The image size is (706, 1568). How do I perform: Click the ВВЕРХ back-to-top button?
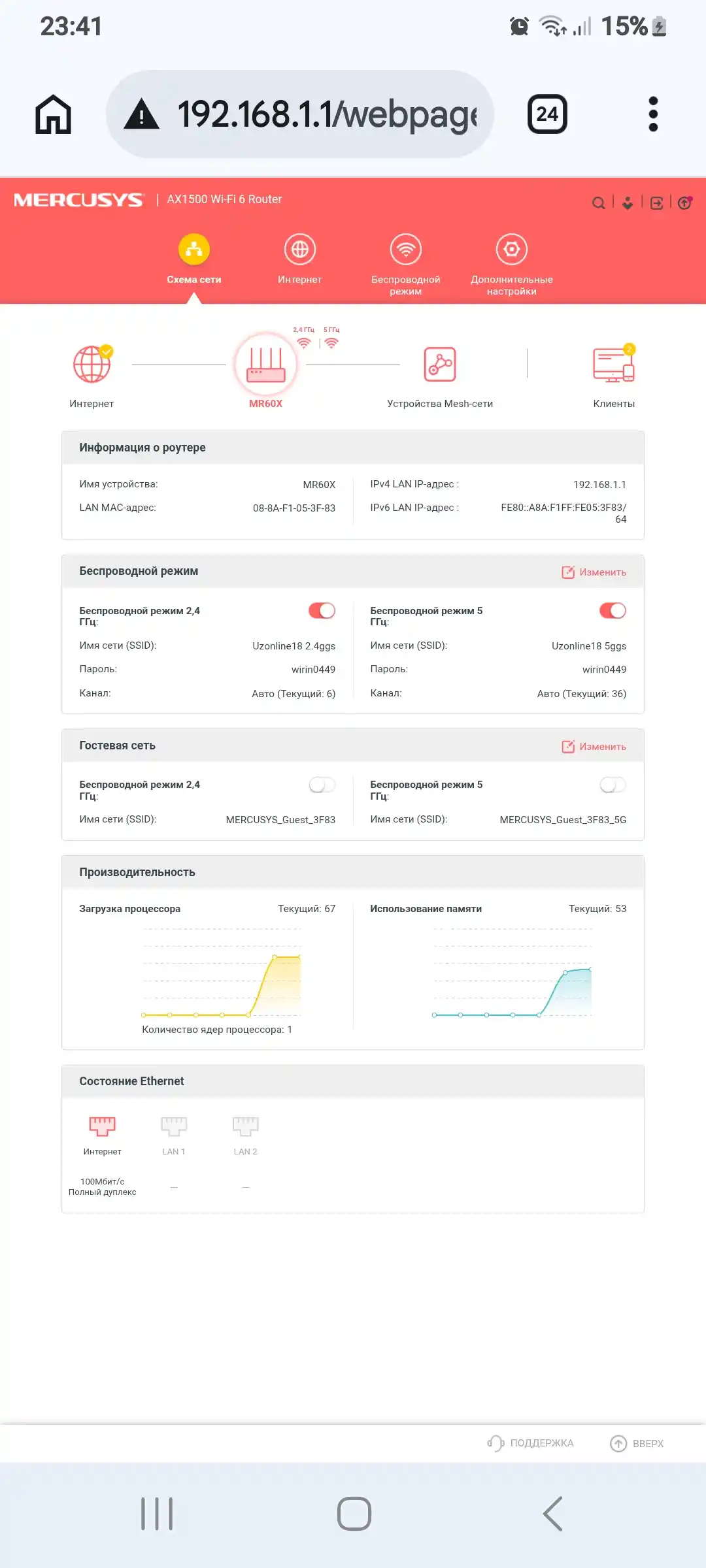point(637,1443)
